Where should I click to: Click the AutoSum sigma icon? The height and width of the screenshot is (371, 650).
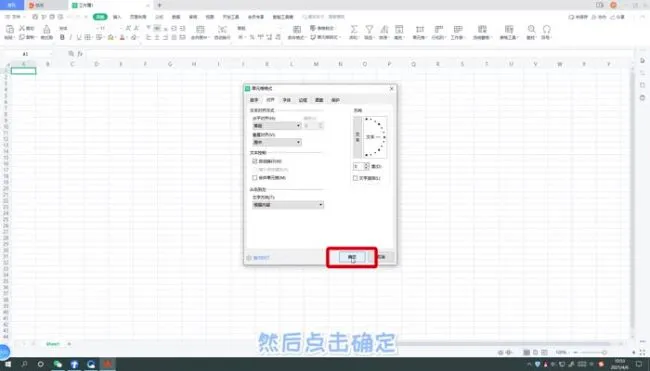pos(354,29)
